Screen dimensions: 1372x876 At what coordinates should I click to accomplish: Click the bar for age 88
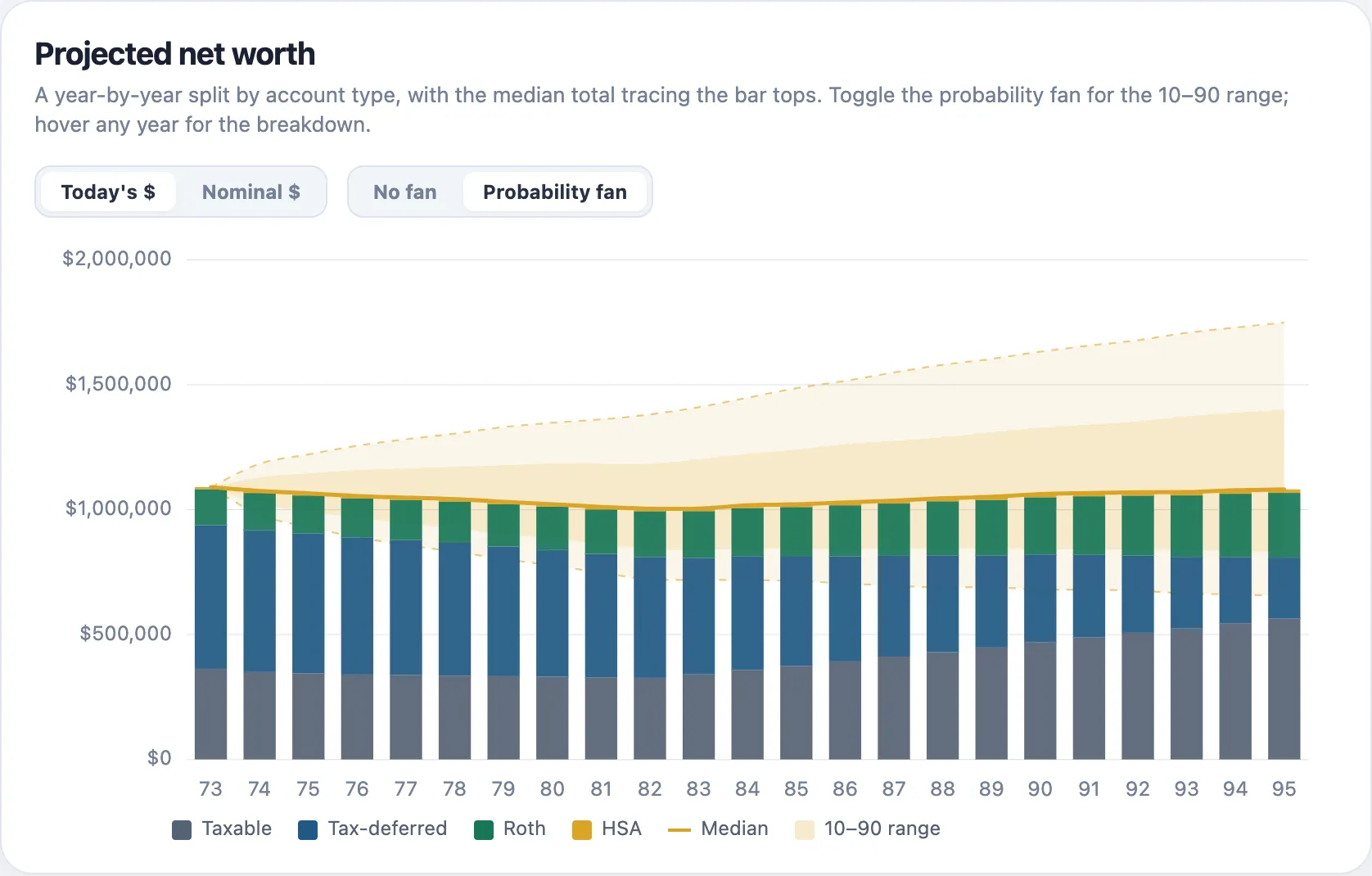tap(942, 630)
